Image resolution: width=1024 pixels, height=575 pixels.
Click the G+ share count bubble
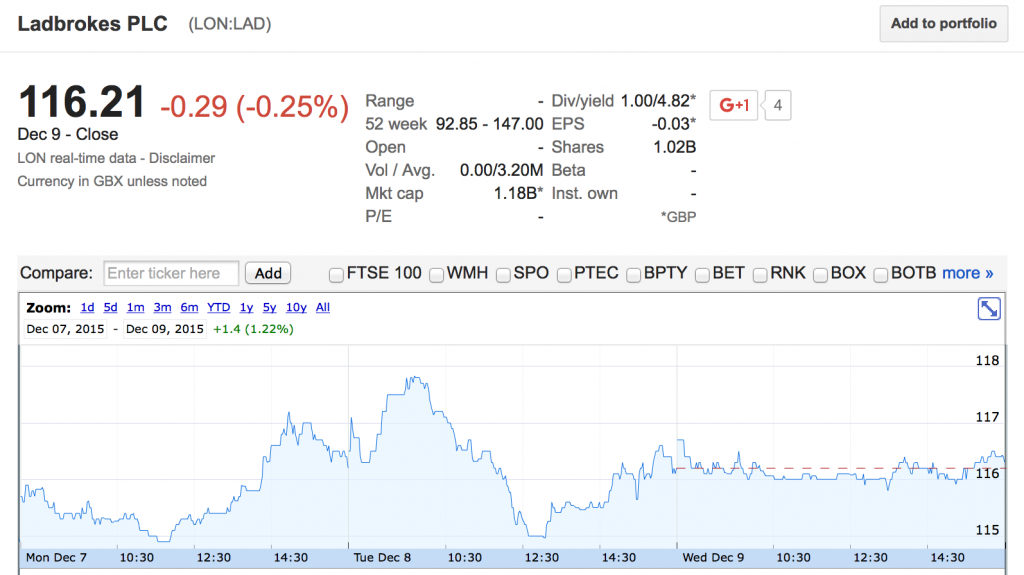click(777, 105)
